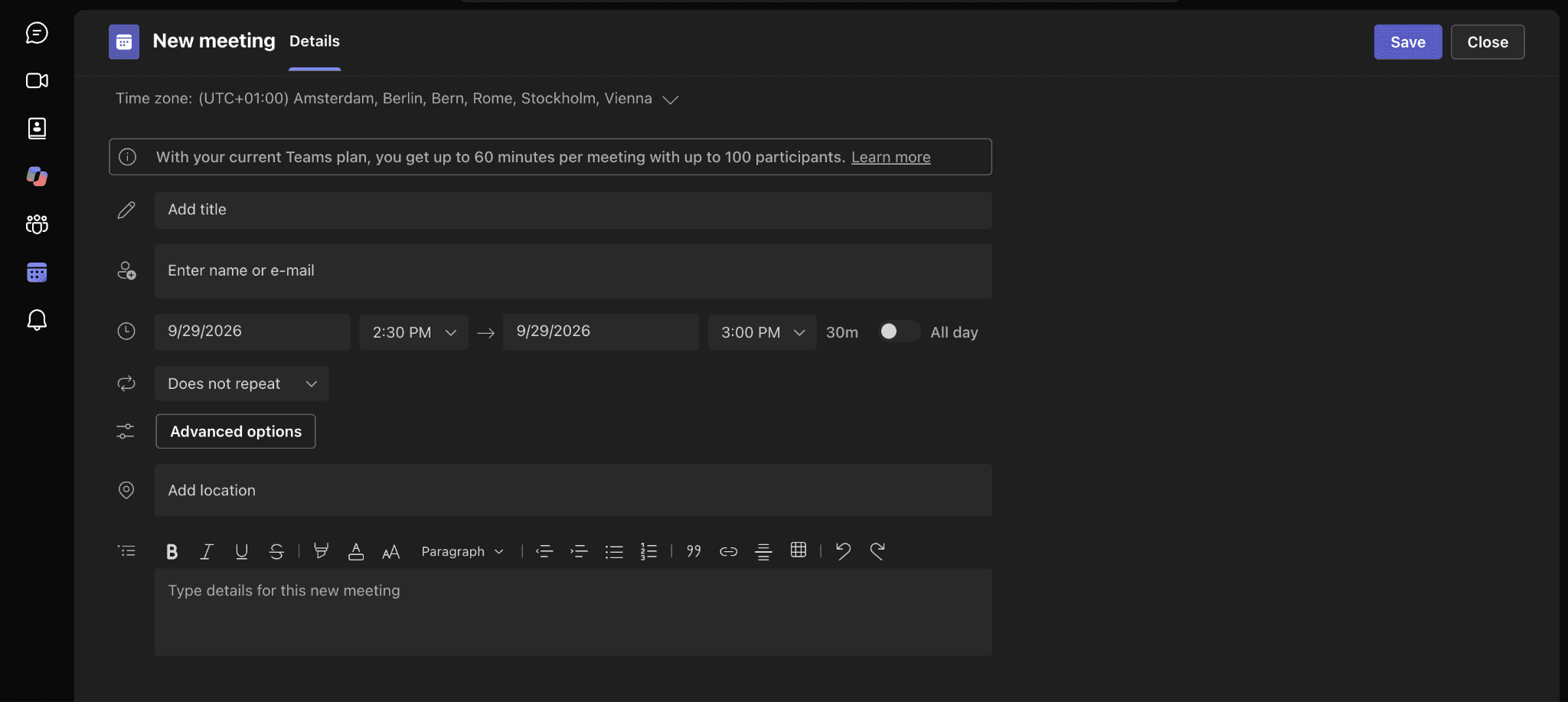Insert a bulleted list
Viewport: 1568px width, 702px height.
point(614,551)
